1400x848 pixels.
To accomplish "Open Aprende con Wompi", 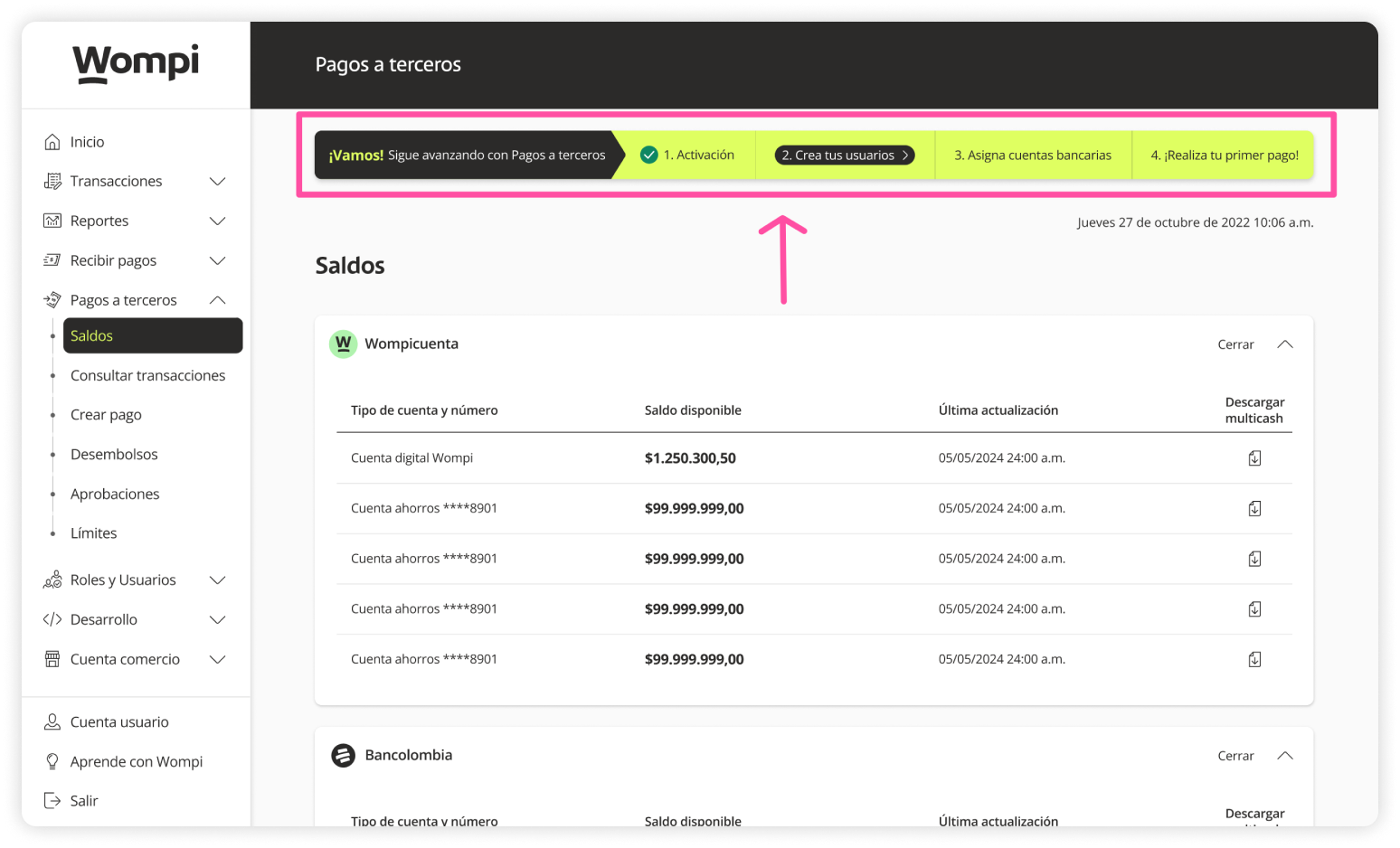I will click(x=137, y=761).
